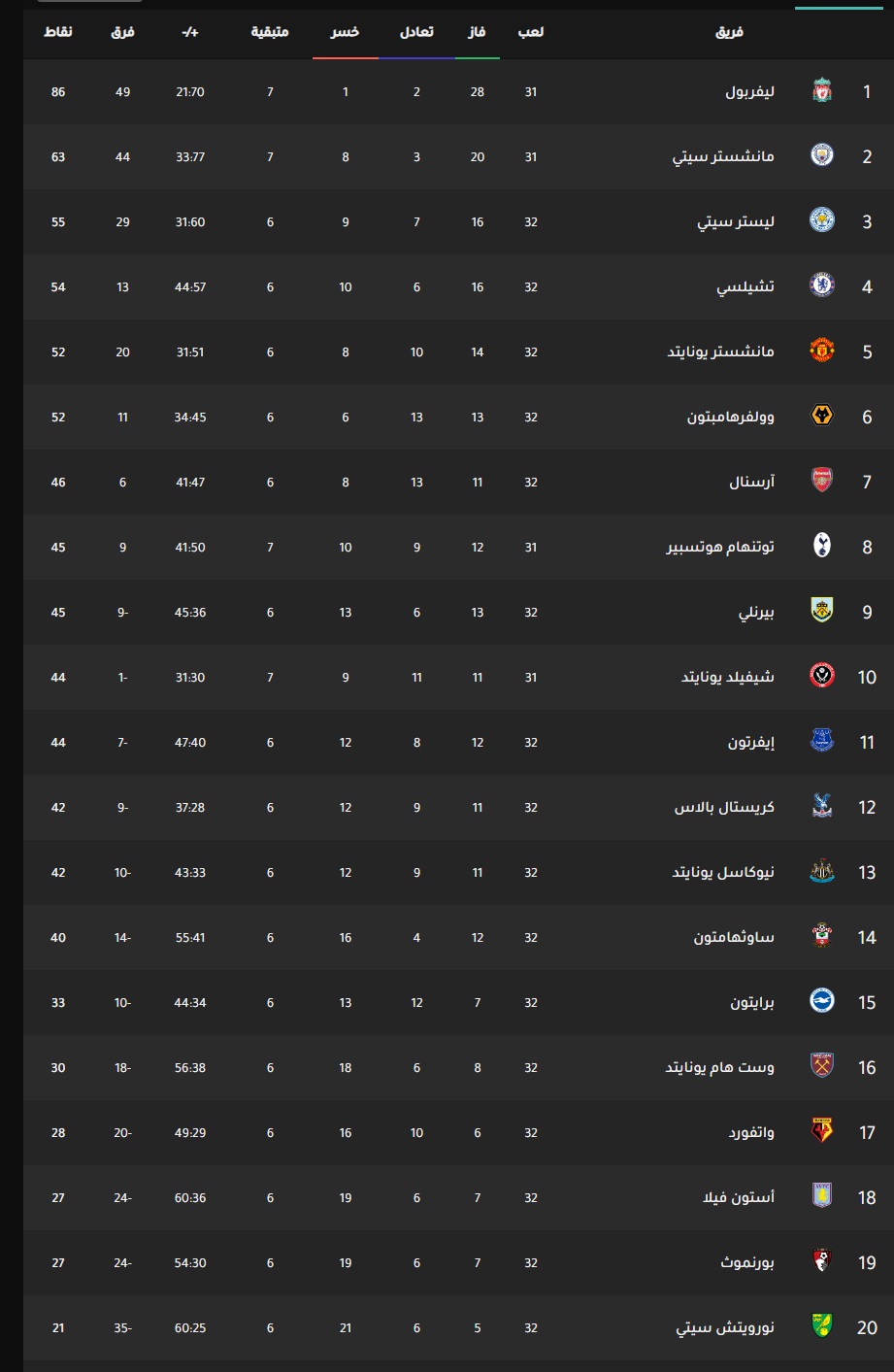Click the Watford club crest icon

[x=822, y=1132]
